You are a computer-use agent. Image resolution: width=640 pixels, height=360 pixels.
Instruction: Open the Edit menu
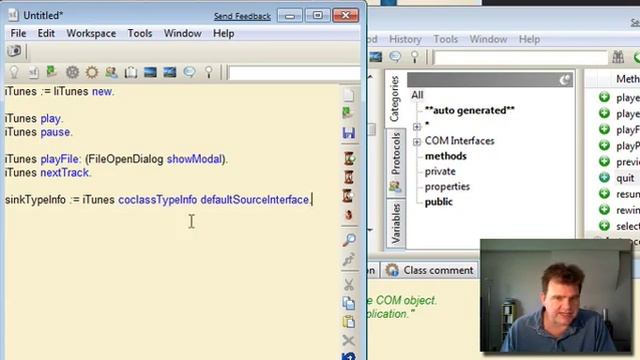46,33
